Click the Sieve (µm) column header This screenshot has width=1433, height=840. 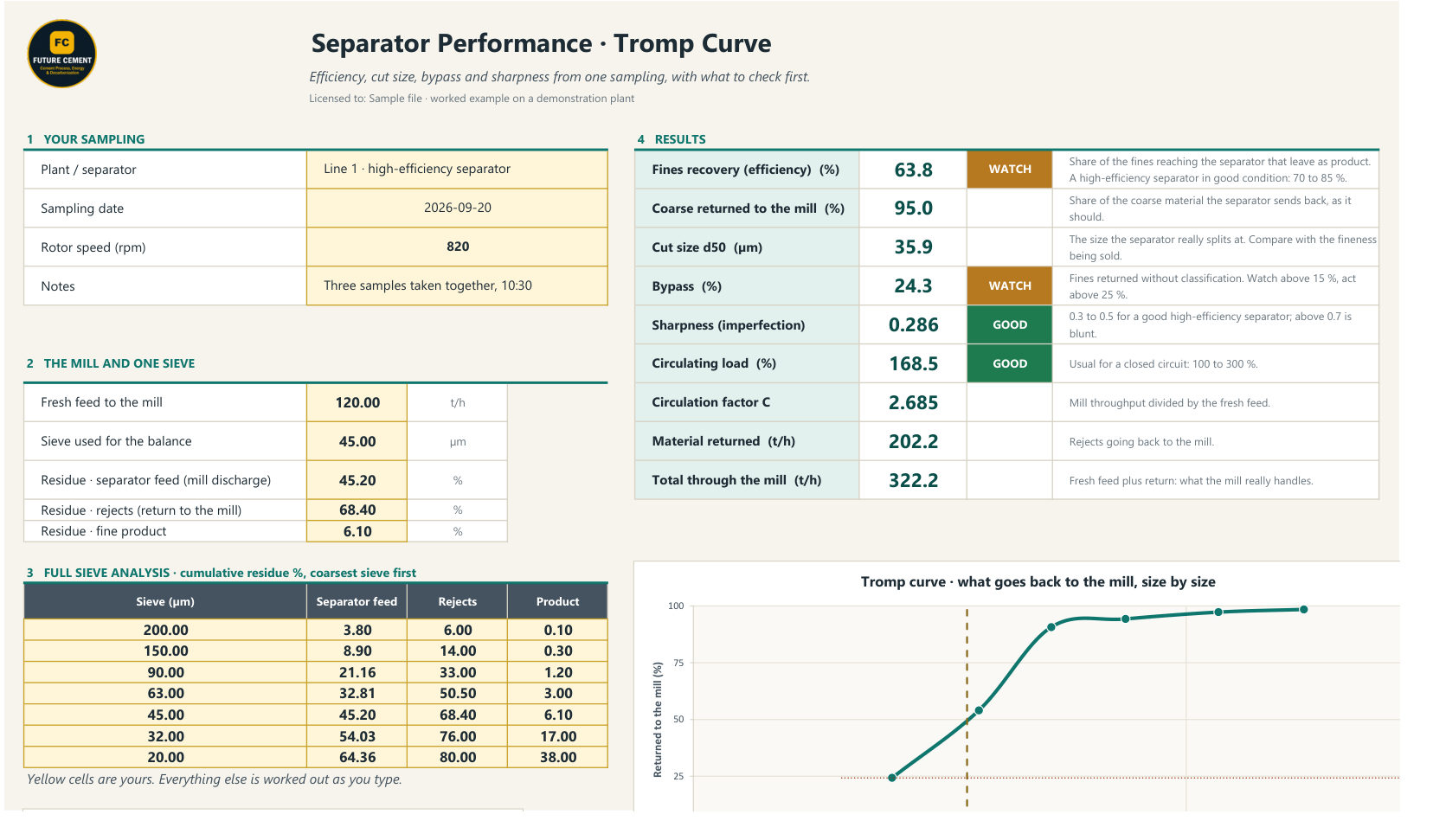(165, 601)
